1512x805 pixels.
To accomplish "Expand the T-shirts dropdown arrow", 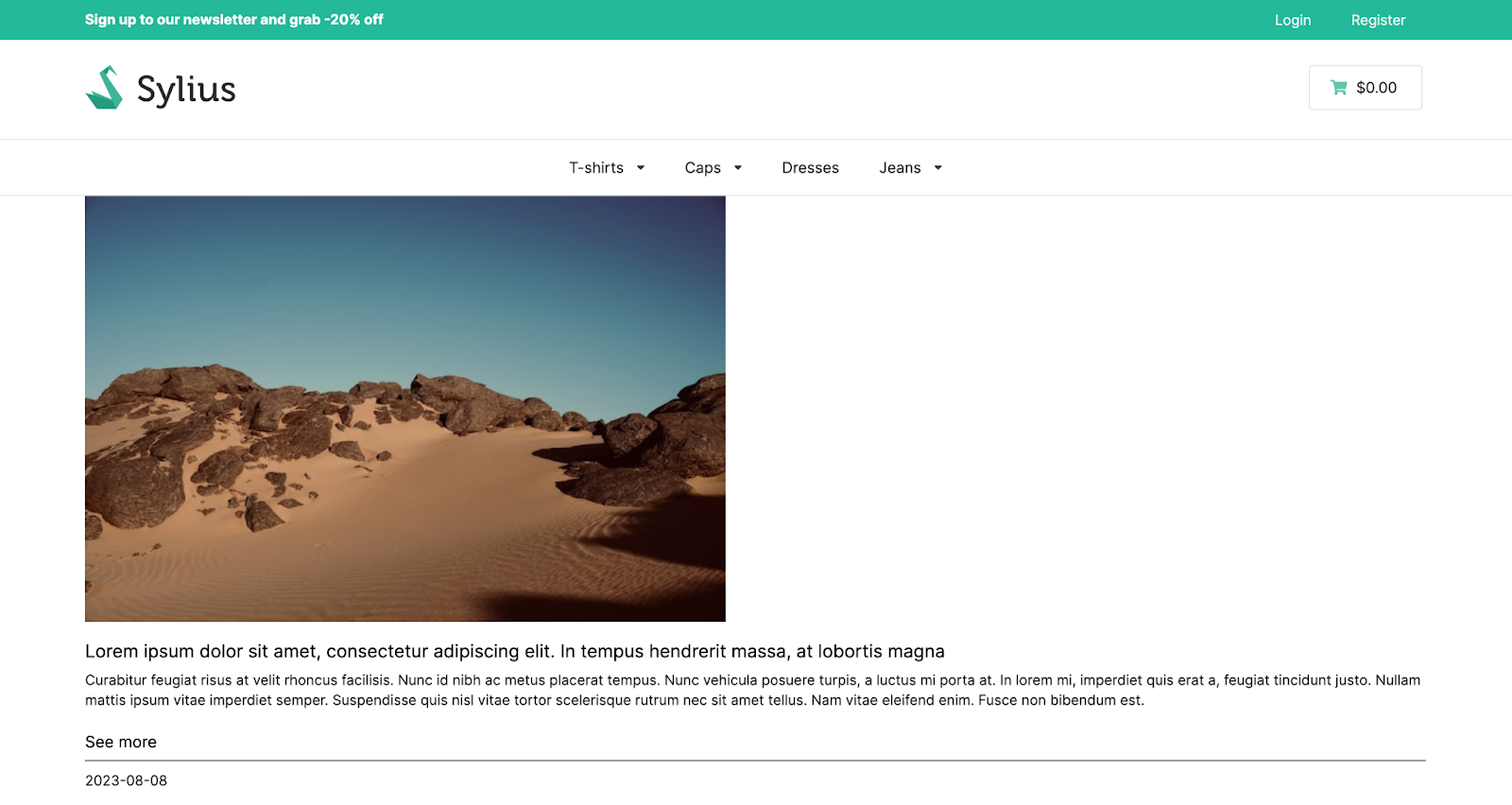I will [641, 168].
